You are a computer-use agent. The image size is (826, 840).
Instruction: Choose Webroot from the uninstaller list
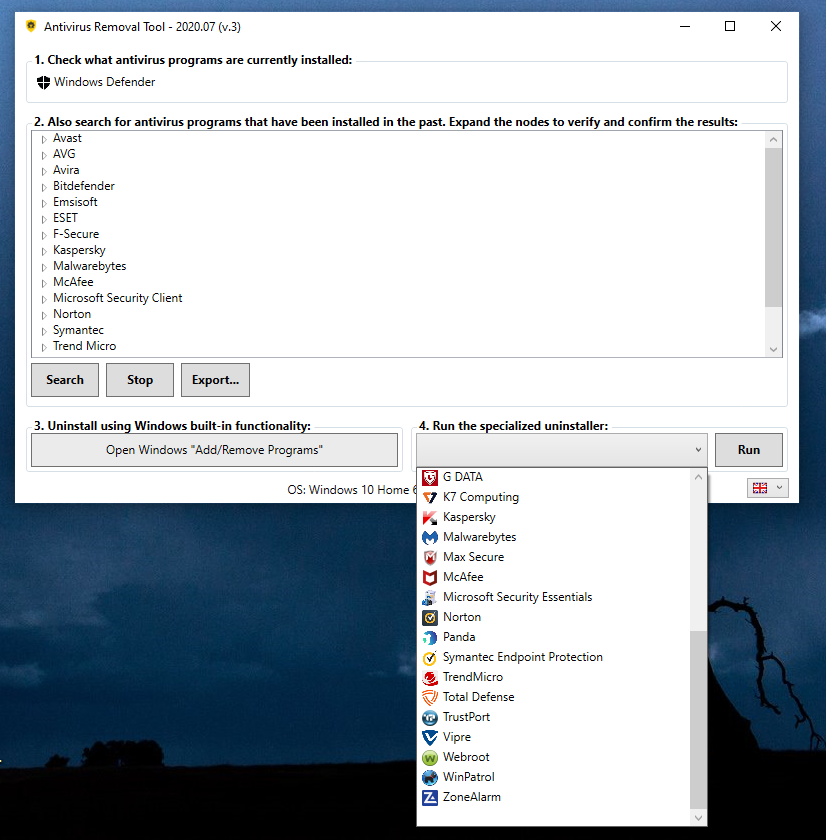555,757
